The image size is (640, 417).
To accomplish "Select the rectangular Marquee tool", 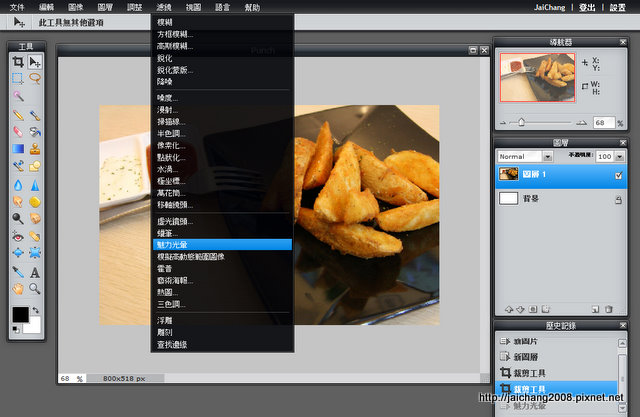I will (x=18, y=78).
